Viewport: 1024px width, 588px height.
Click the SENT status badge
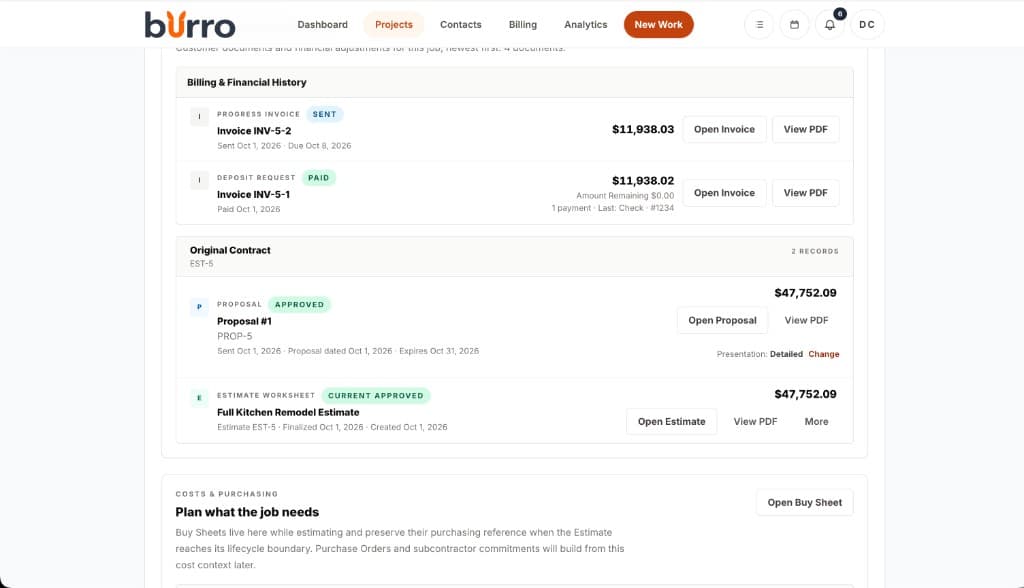pos(324,114)
